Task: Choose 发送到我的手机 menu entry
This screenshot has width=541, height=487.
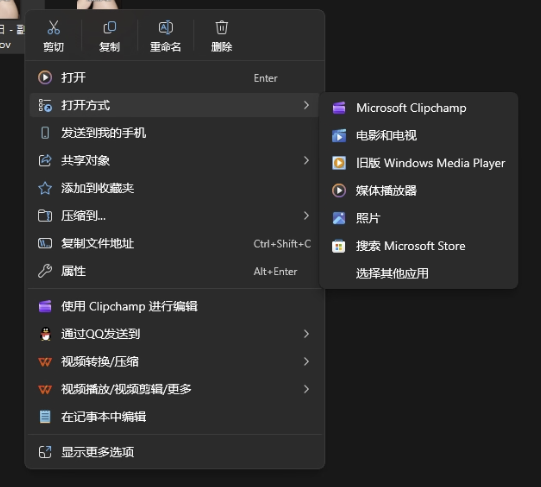Action: click(x=175, y=133)
